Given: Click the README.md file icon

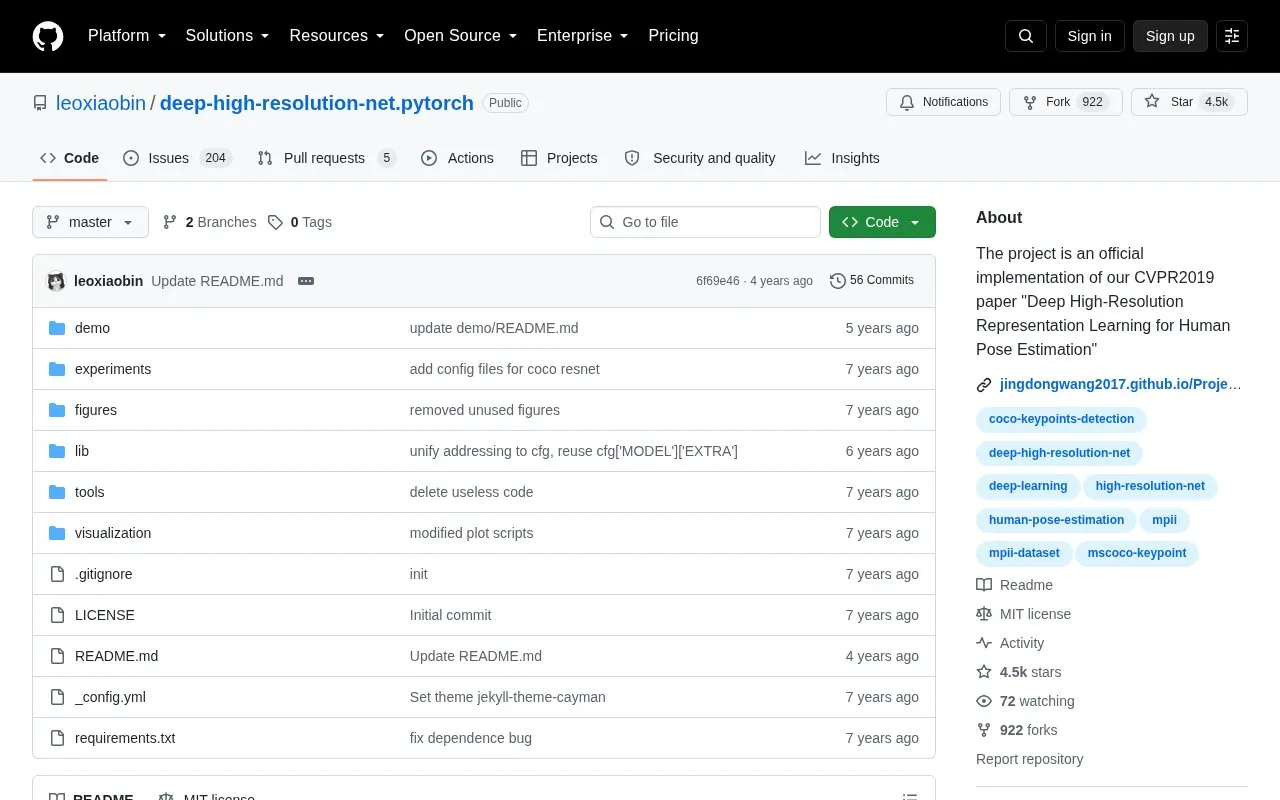Looking at the screenshot, I should pyautogui.click(x=57, y=656).
